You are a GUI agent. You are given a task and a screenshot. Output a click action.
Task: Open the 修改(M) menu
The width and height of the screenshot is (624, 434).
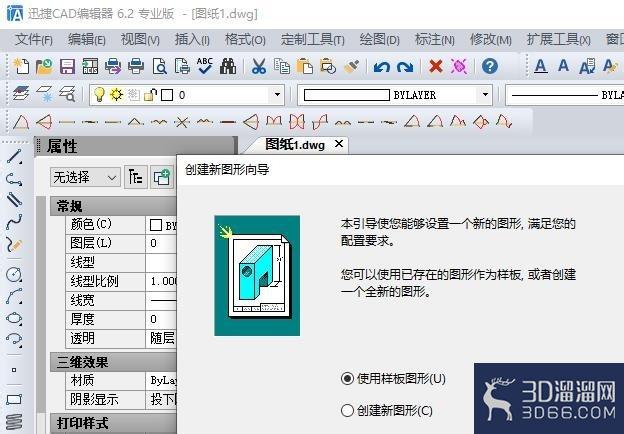490,40
